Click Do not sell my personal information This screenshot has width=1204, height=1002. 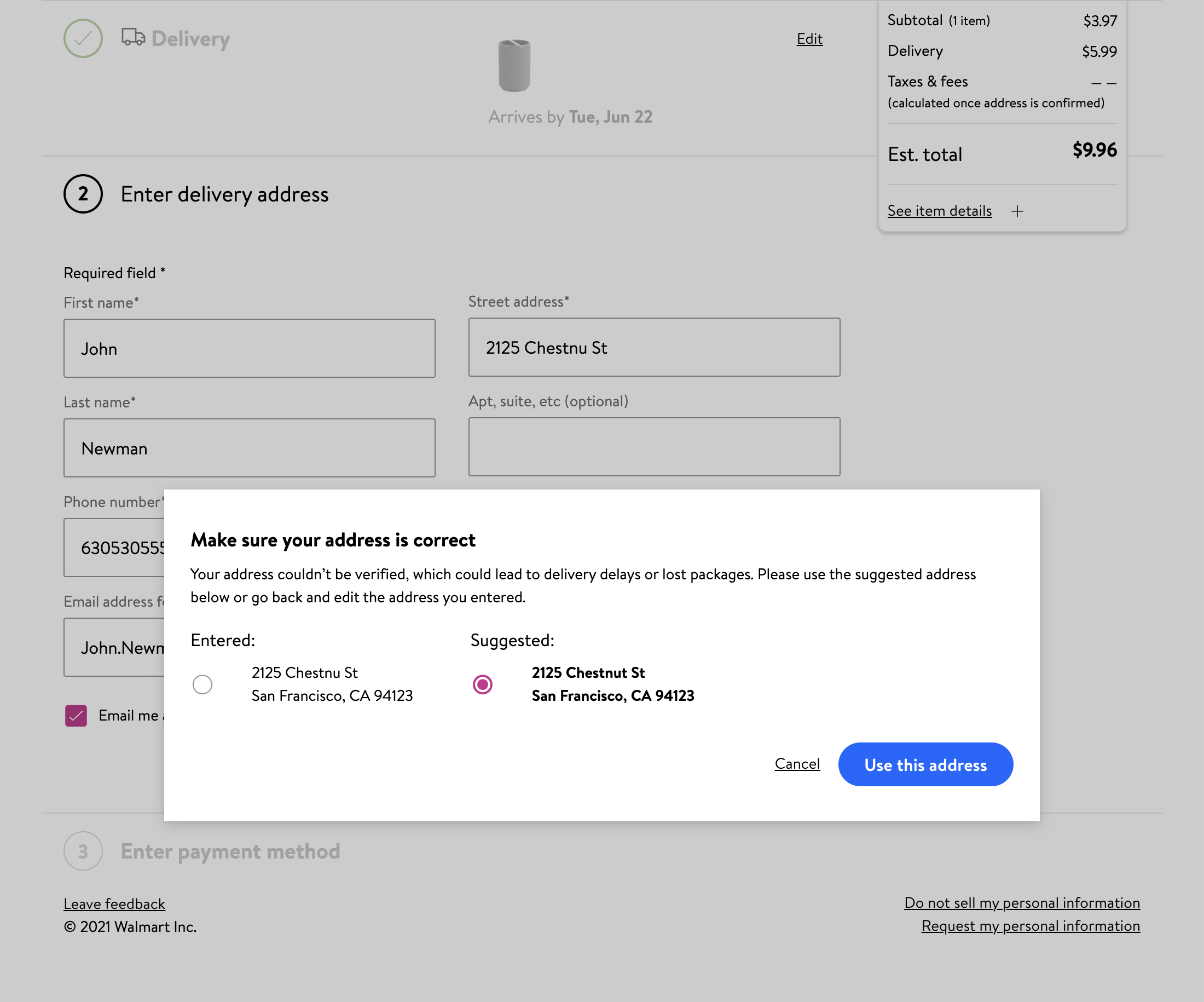[x=1022, y=902]
